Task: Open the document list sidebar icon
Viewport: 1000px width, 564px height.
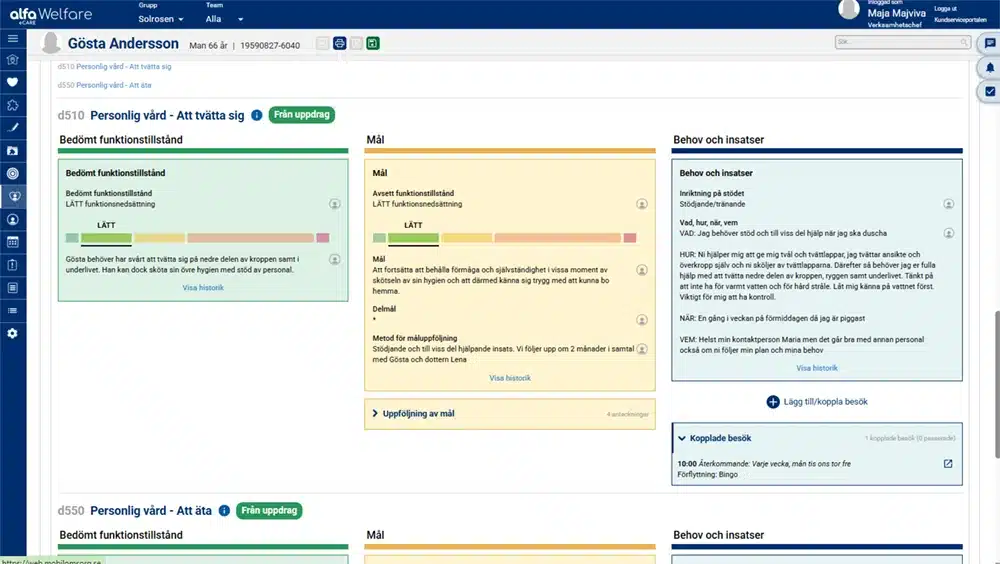Action: 13,288
